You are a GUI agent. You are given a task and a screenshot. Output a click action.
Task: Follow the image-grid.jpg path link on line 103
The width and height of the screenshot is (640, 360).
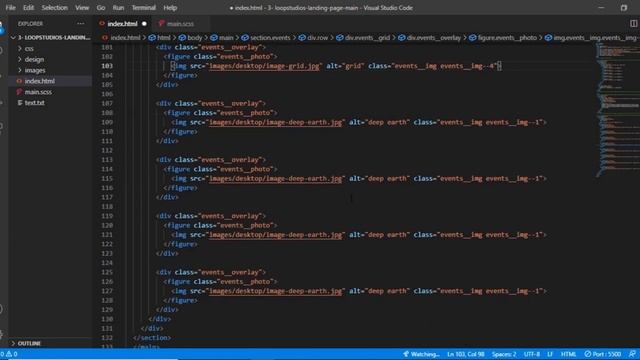pos(264,66)
